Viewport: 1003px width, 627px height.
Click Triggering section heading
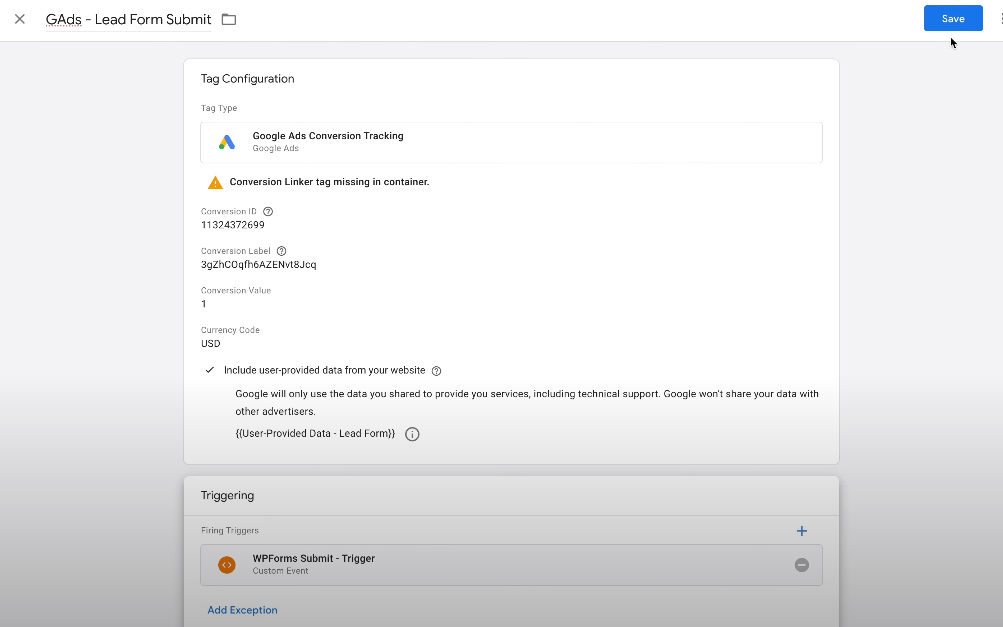click(x=227, y=496)
